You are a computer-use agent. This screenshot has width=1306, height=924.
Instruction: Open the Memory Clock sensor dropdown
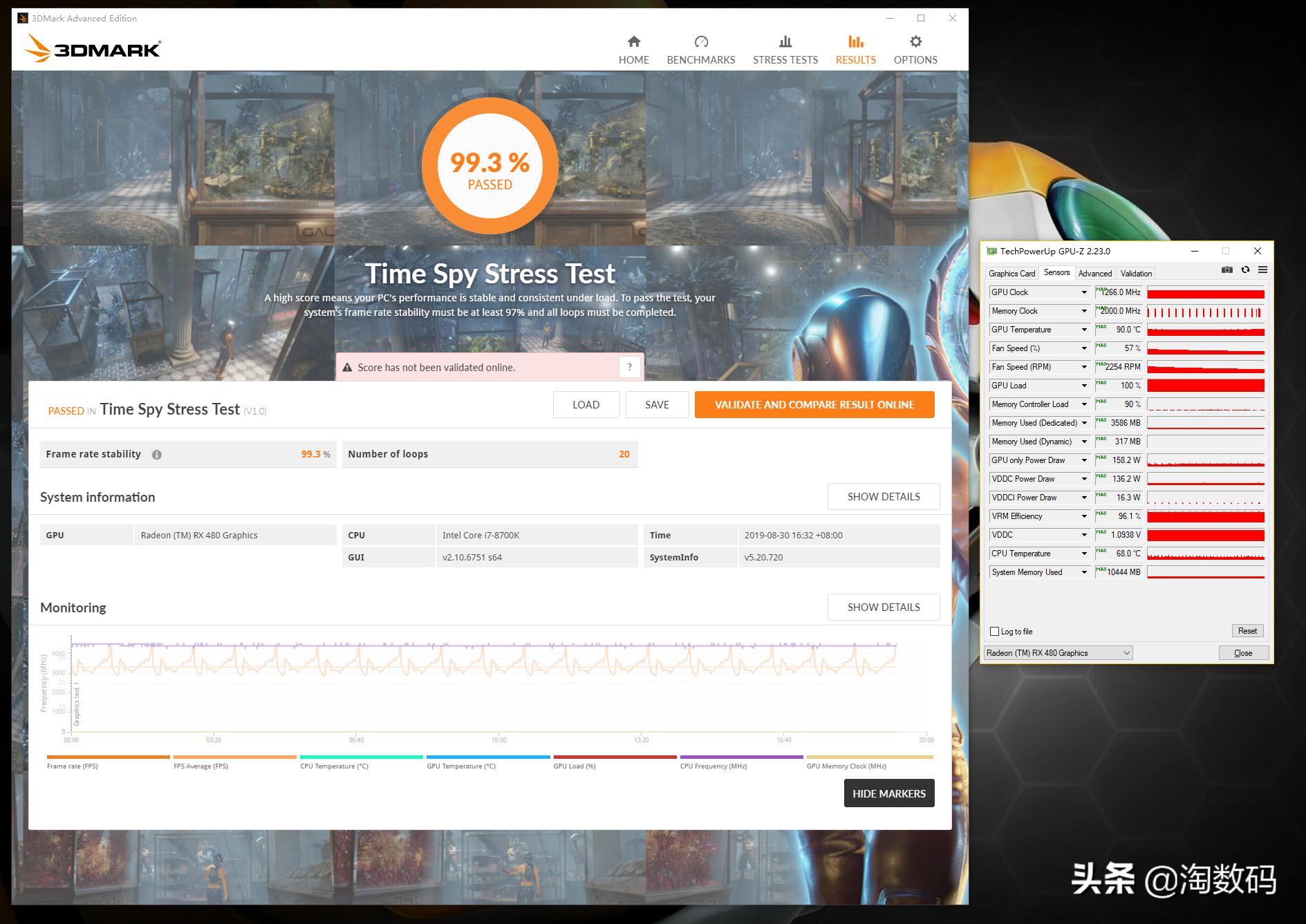coord(1084,311)
